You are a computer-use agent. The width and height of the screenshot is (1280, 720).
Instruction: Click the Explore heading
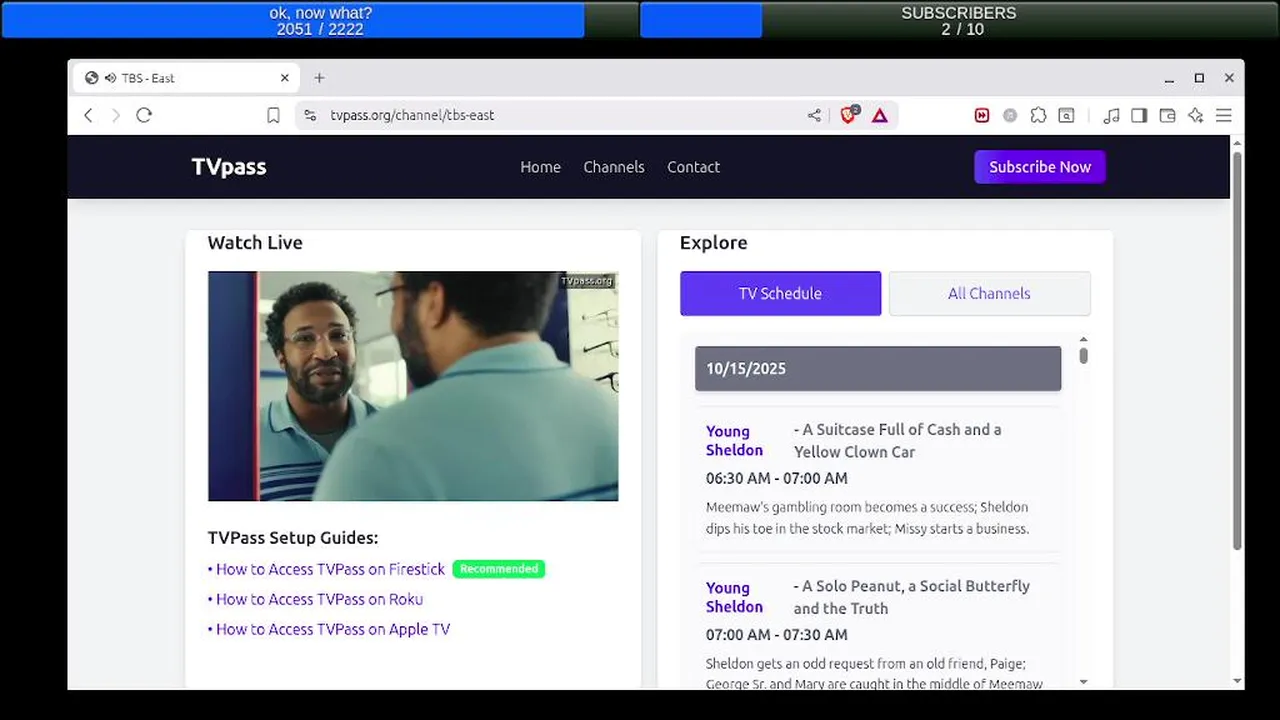point(713,242)
